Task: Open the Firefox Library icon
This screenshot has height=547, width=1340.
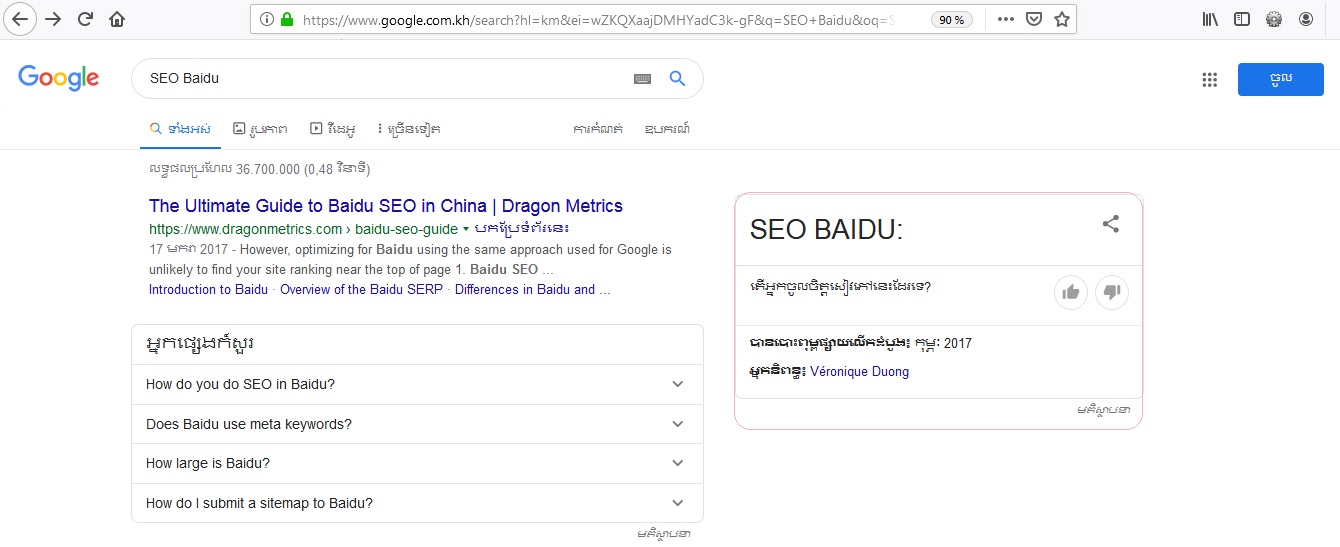Action: coord(1210,19)
